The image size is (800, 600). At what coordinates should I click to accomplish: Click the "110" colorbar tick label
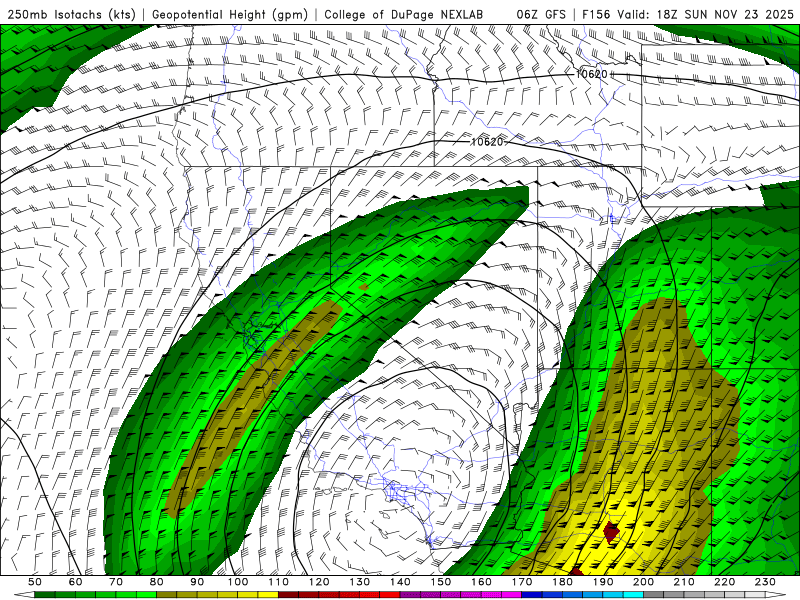click(x=279, y=582)
